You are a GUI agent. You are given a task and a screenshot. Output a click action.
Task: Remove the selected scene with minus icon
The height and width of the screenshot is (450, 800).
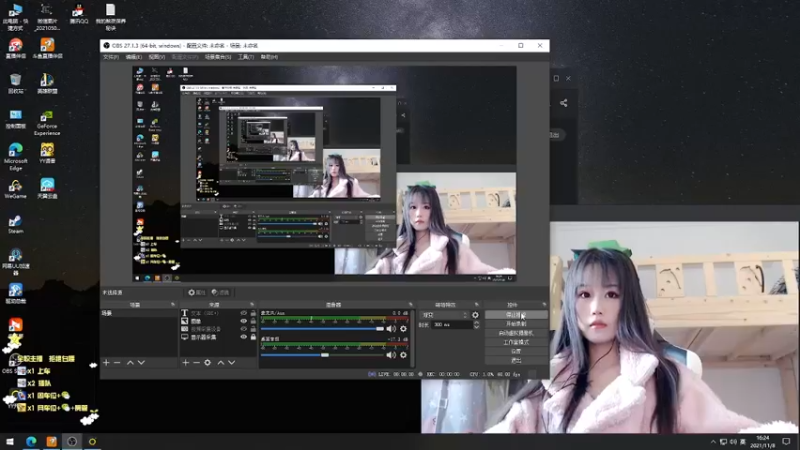[117, 363]
